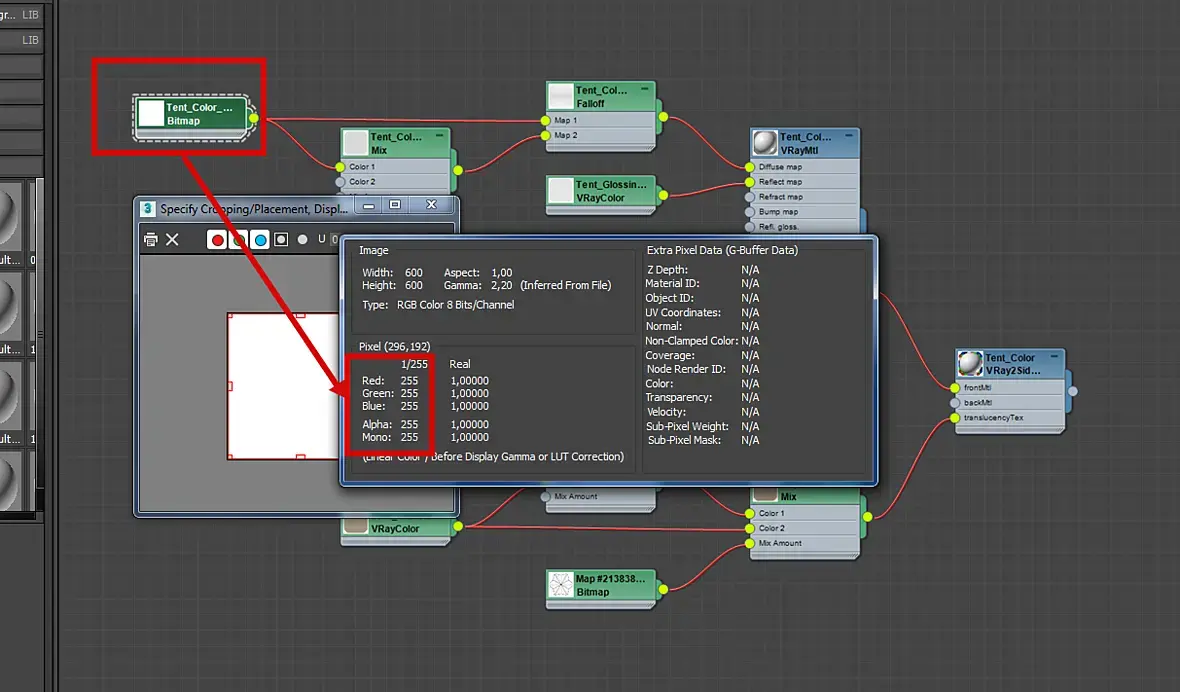Collapse the Tent_Color VRay2Sided node
1180x692 pixels.
click(x=1054, y=357)
